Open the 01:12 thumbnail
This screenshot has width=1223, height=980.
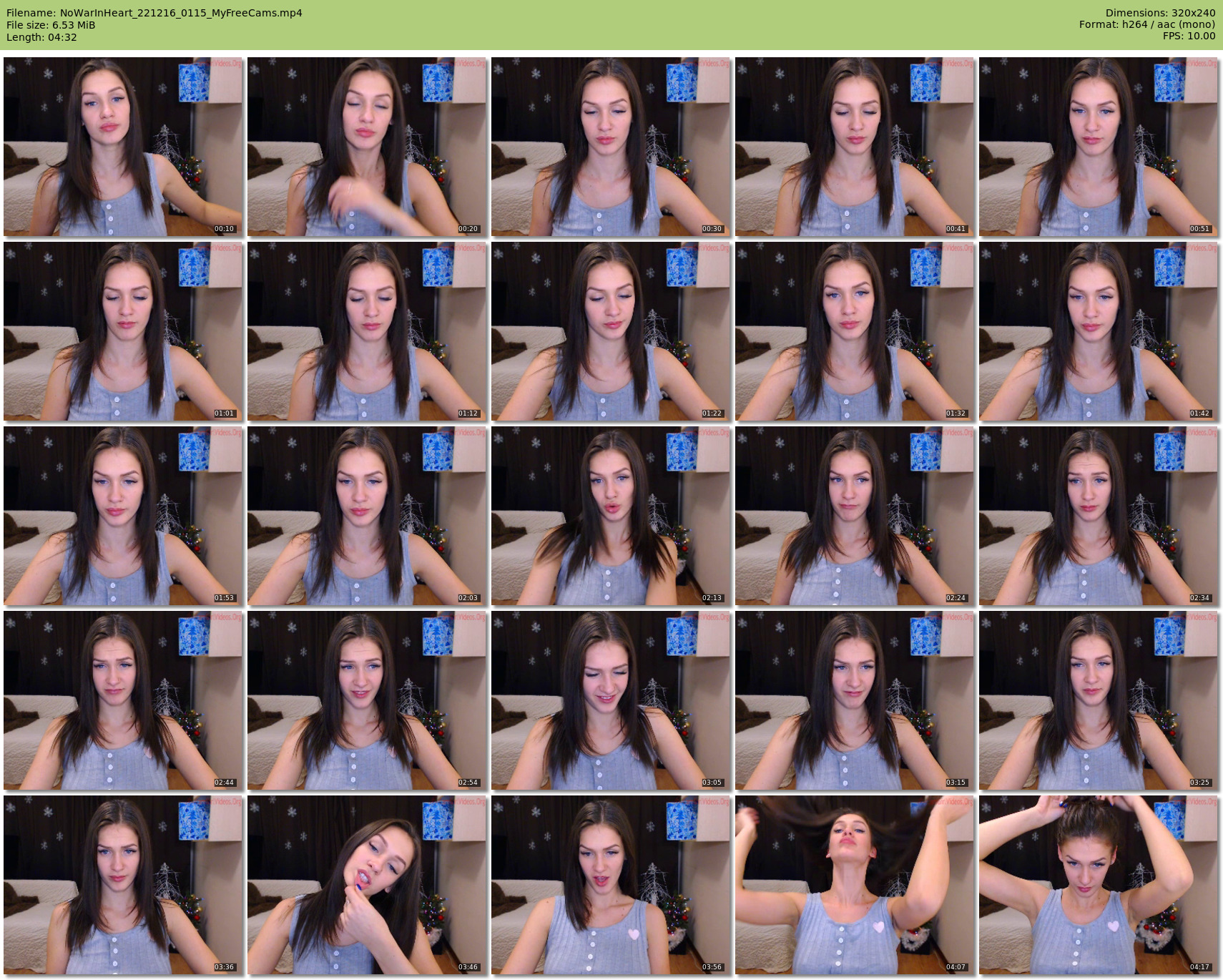(x=367, y=331)
